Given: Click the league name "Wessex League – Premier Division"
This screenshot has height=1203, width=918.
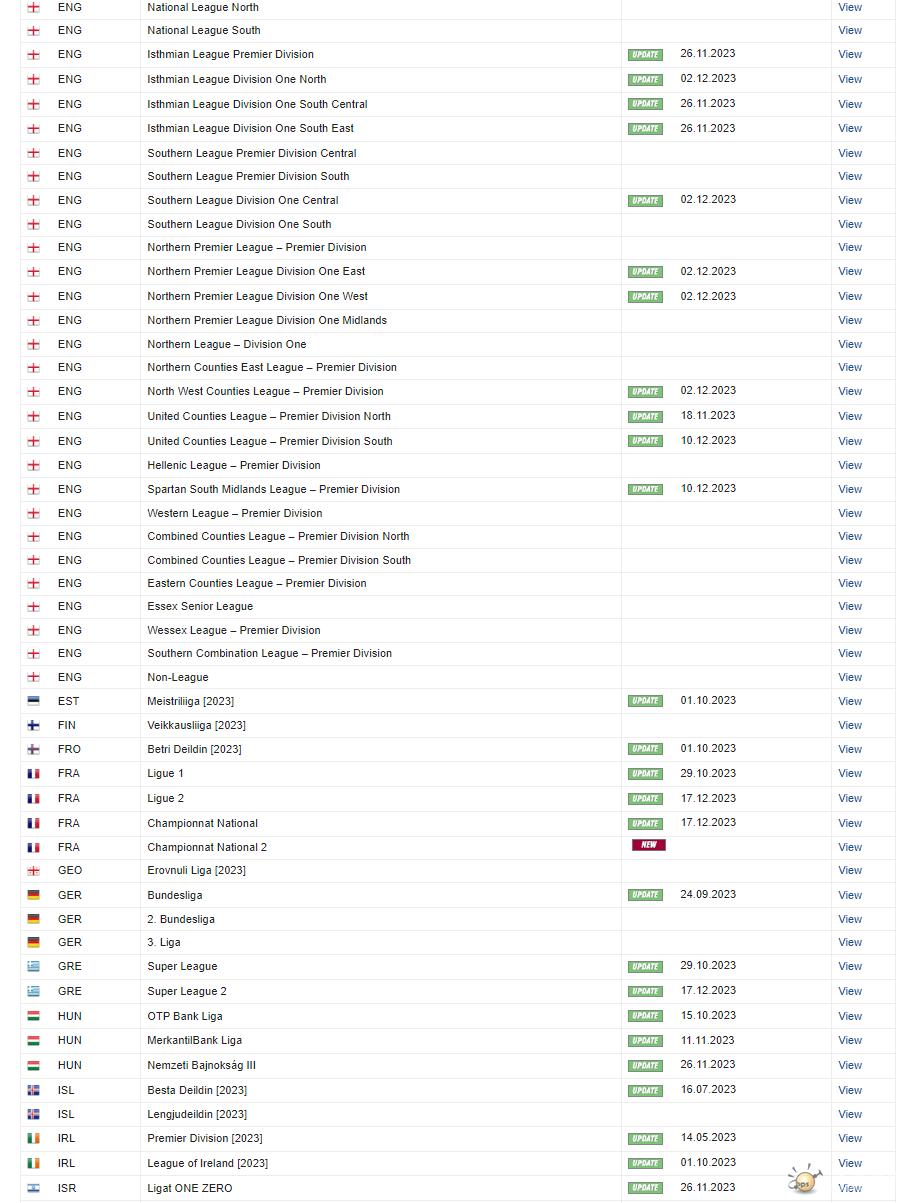Looking at the screenshot, I should (x=234, y=630).
